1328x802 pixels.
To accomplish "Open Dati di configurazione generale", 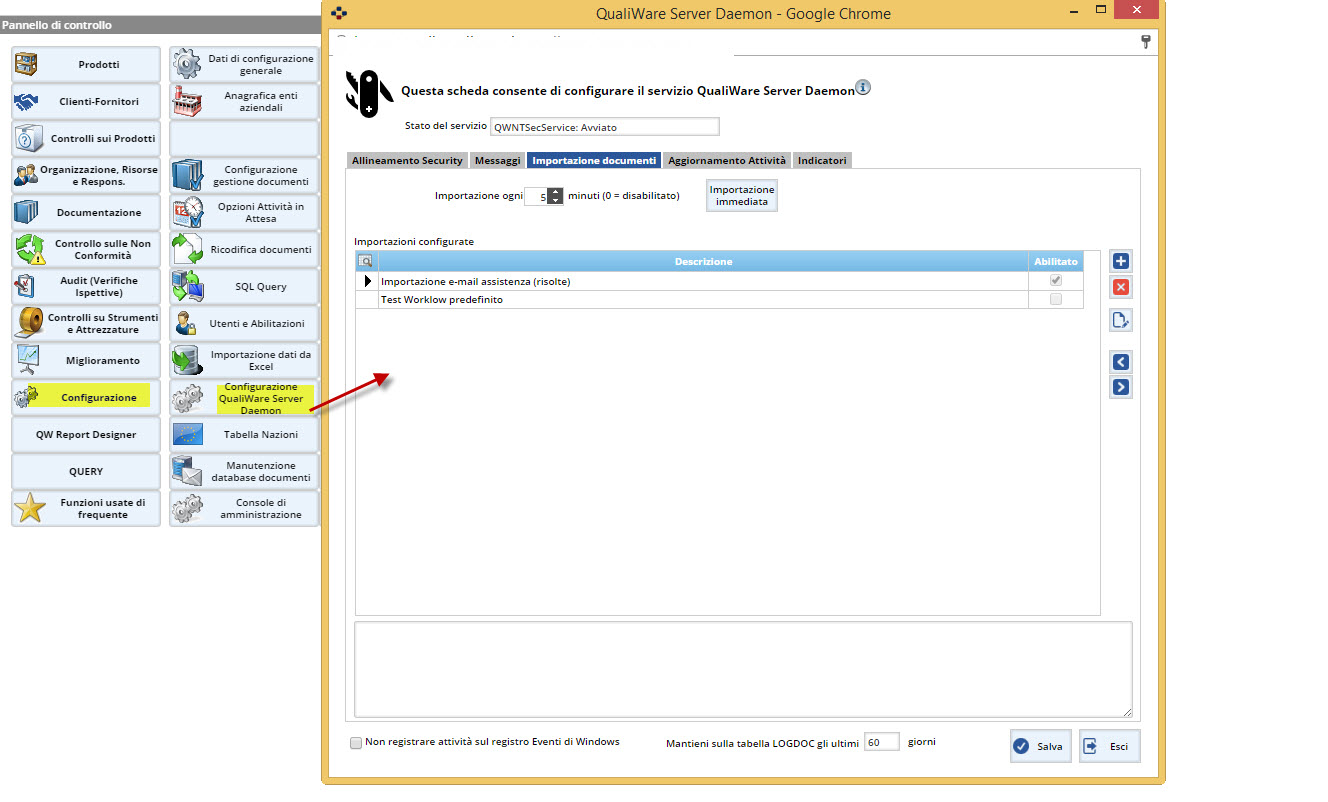I will [244, 65].
